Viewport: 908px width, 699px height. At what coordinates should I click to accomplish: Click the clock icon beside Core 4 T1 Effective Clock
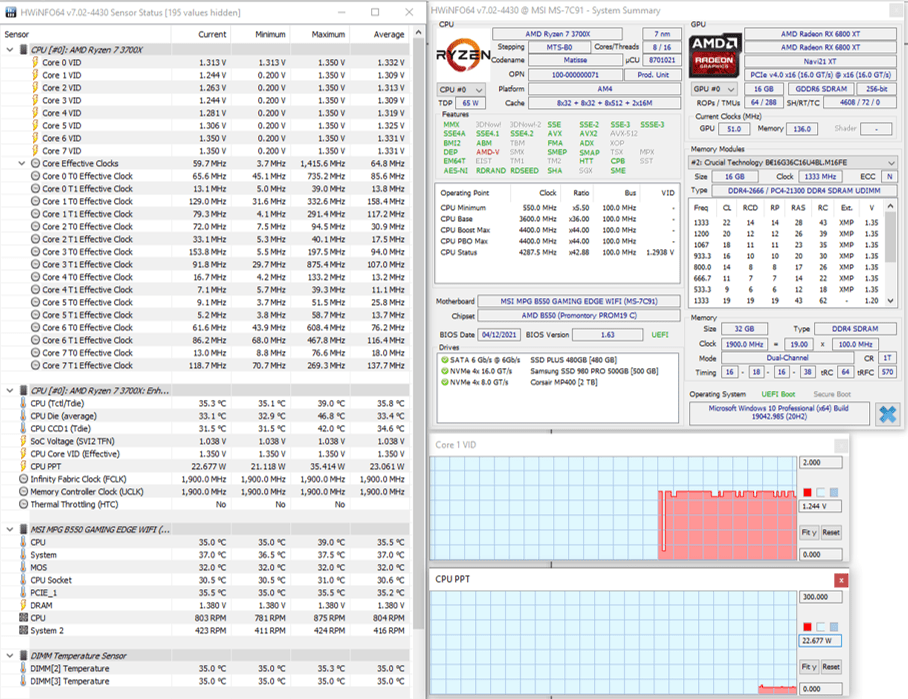click(35, 290)
